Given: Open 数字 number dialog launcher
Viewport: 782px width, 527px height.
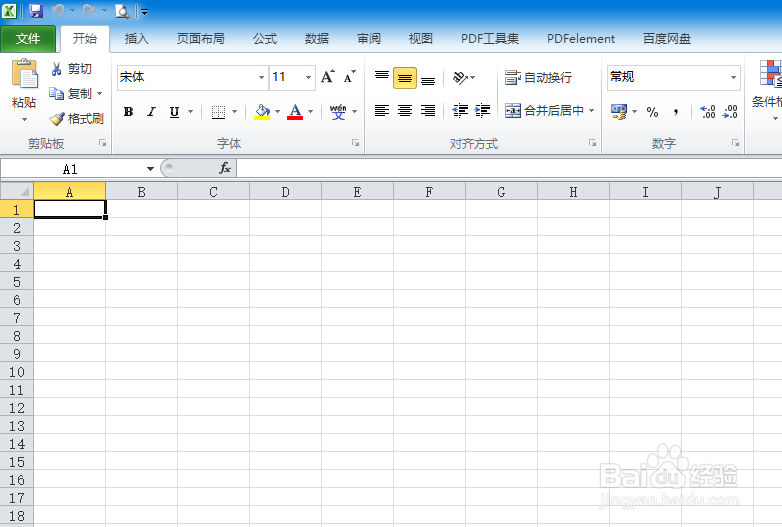Looking at the screenshot, I should (x=735, y=143).
